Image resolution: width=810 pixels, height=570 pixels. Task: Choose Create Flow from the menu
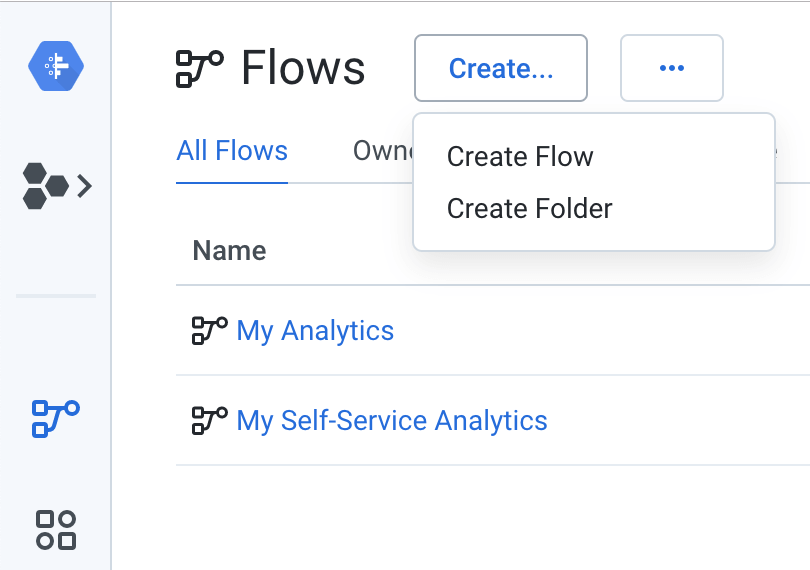tap(520, 157)
